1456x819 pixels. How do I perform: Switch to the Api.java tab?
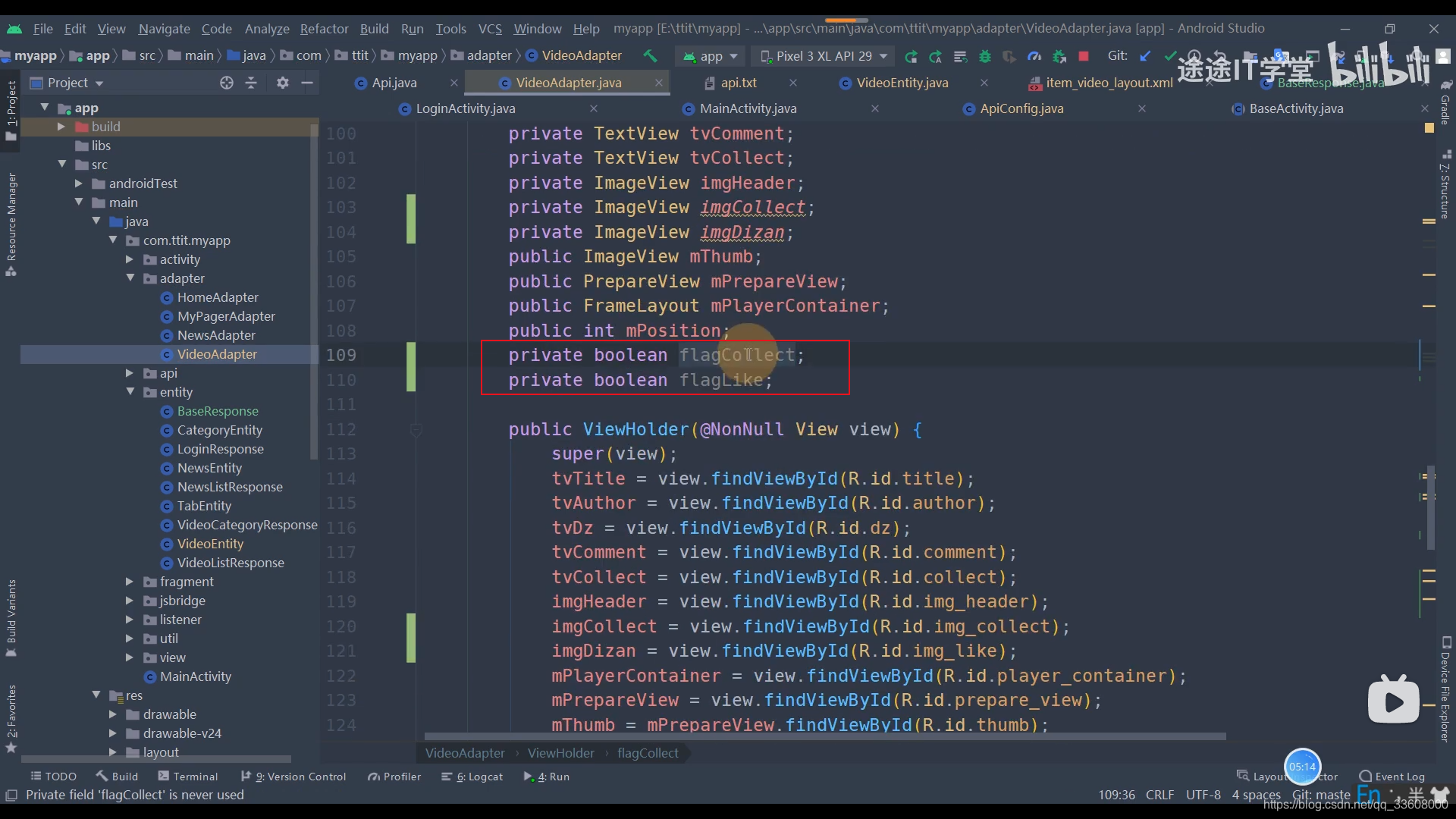(x=394, y=83)
